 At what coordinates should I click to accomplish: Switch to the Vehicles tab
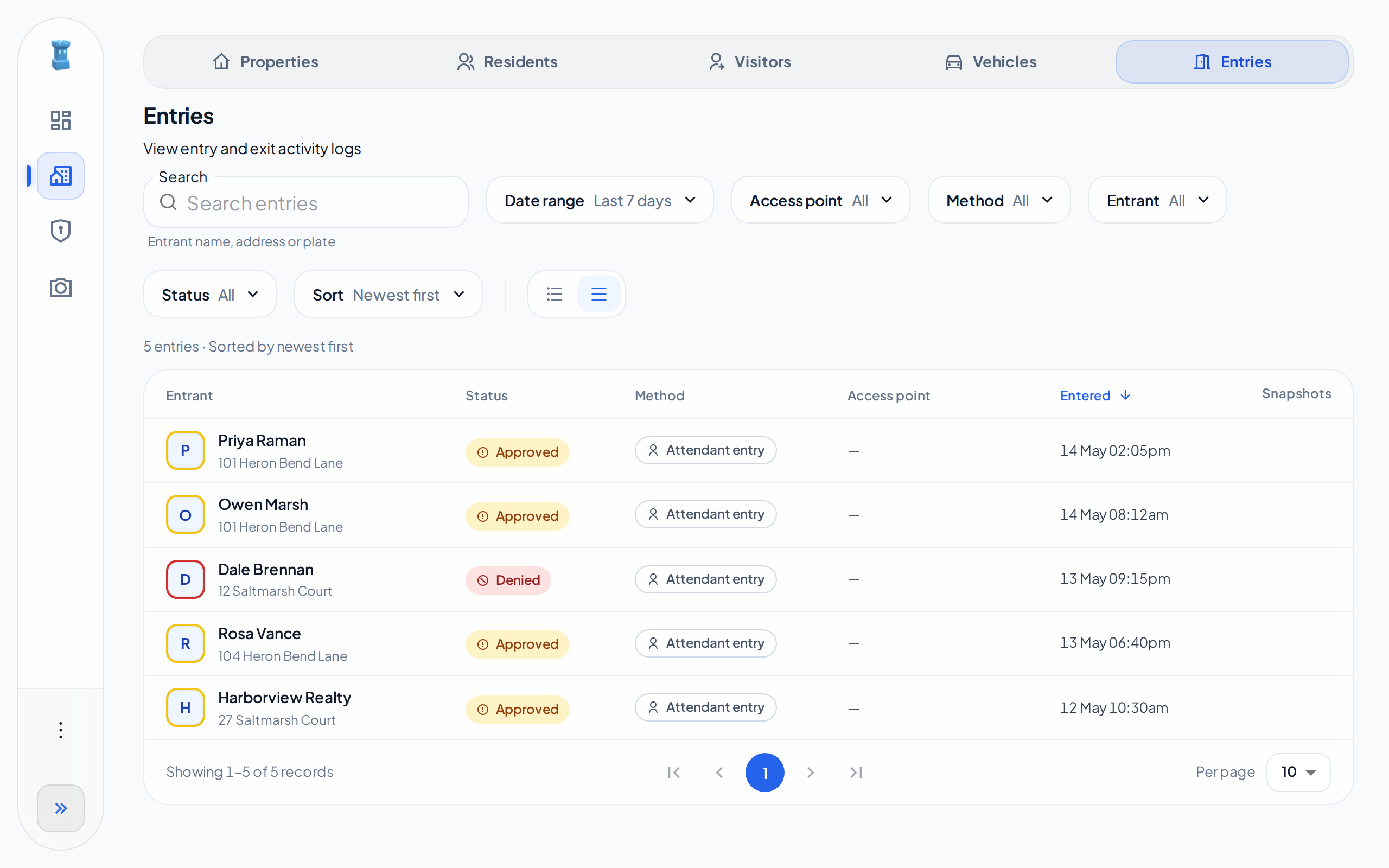point(991,62)
